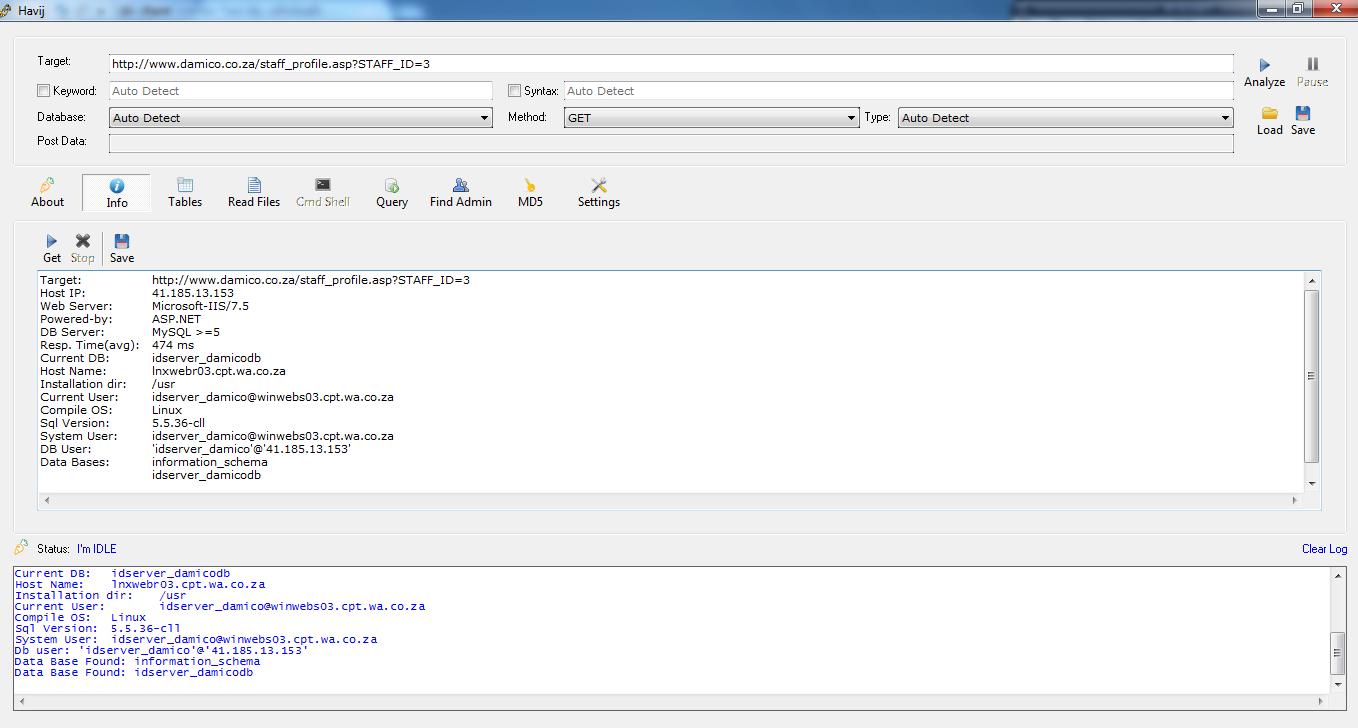
Task: Click the DB Server value MySQL >=5
Action: point(186,332)
